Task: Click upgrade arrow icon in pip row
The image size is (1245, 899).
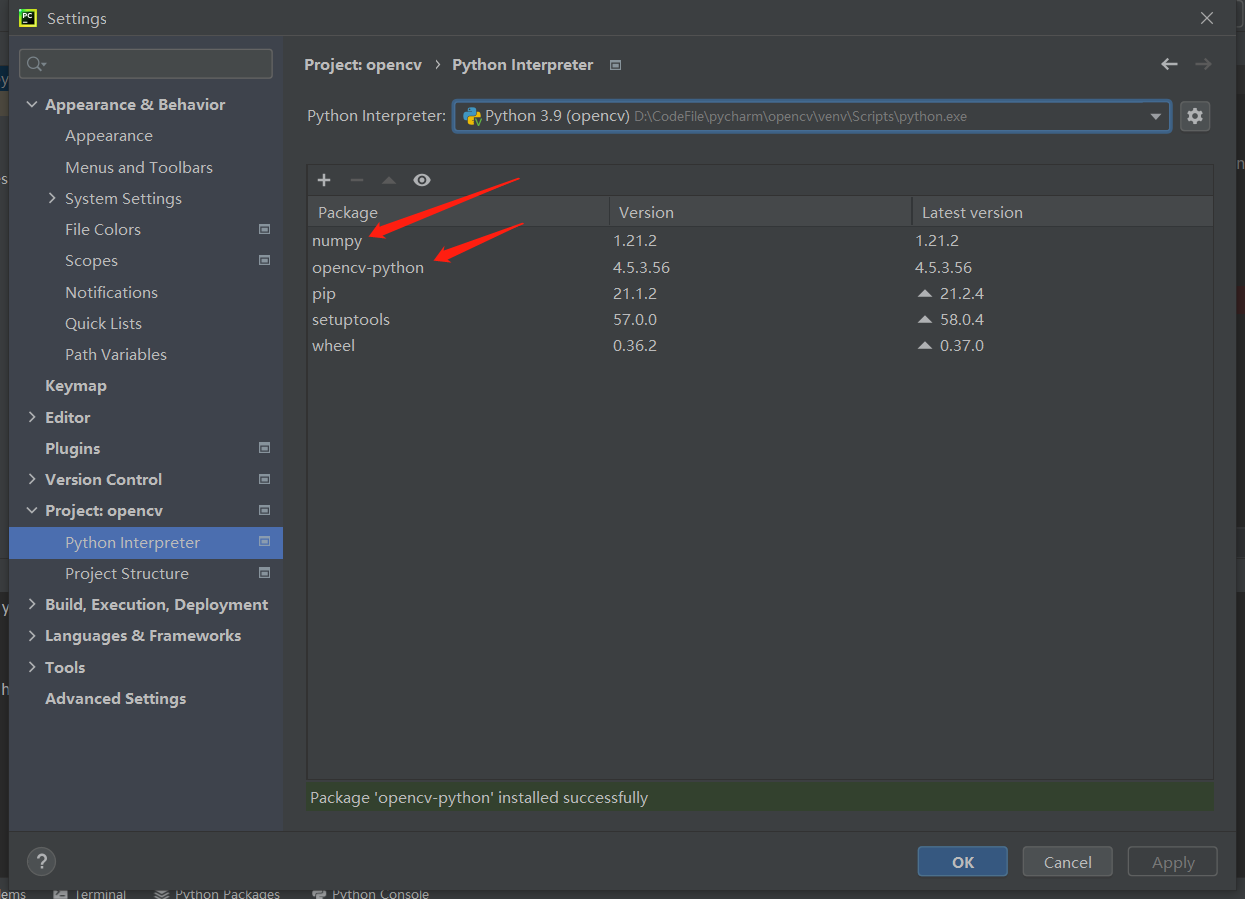Action: coord(925,294)
